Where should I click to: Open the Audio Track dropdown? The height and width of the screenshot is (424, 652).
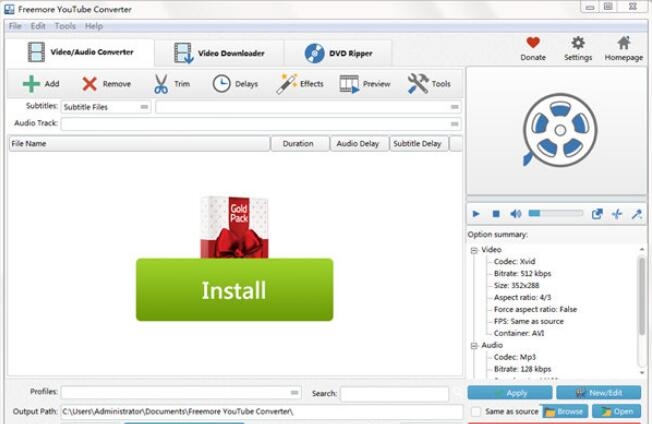pyautogui.click(x=261, y=123)
